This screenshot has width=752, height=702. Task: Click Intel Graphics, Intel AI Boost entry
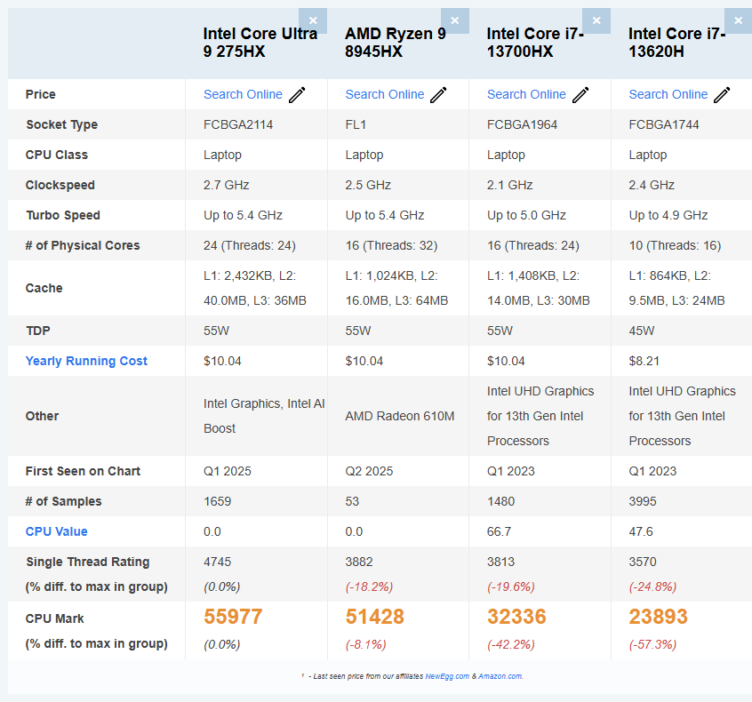coord(264,416)
